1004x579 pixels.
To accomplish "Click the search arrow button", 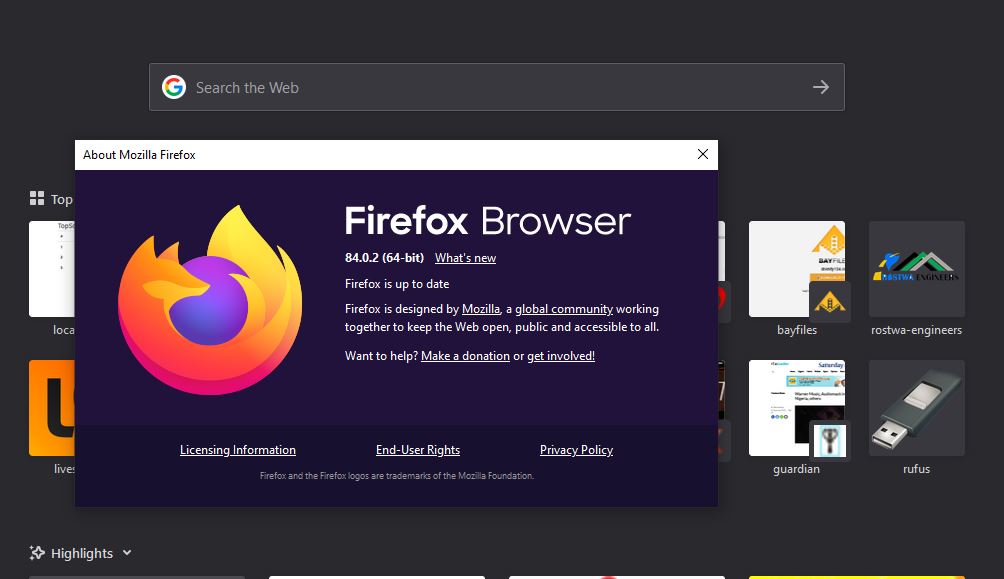I will coord(821,87).
